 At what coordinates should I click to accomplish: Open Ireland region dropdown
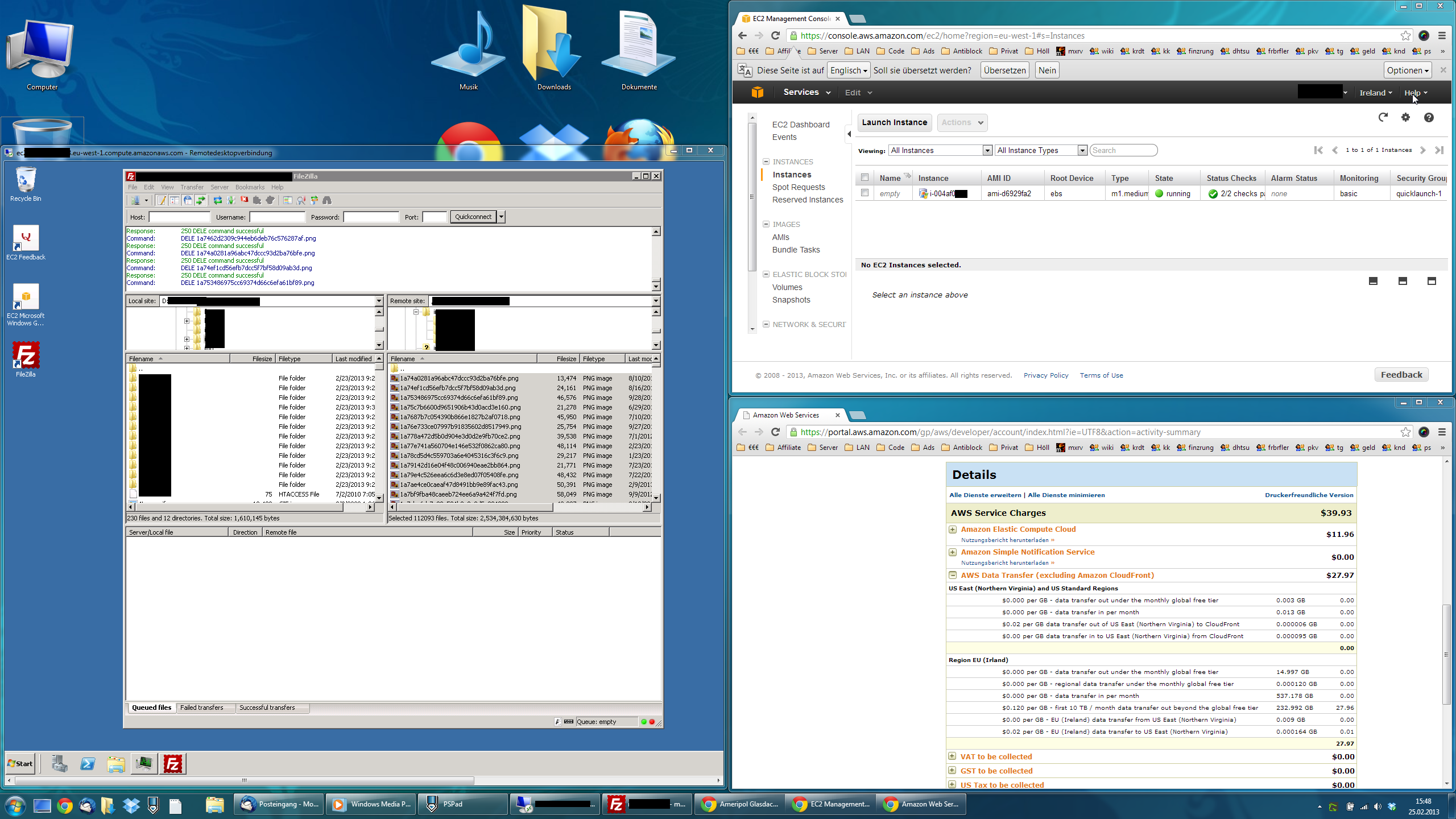[1375, 93]
